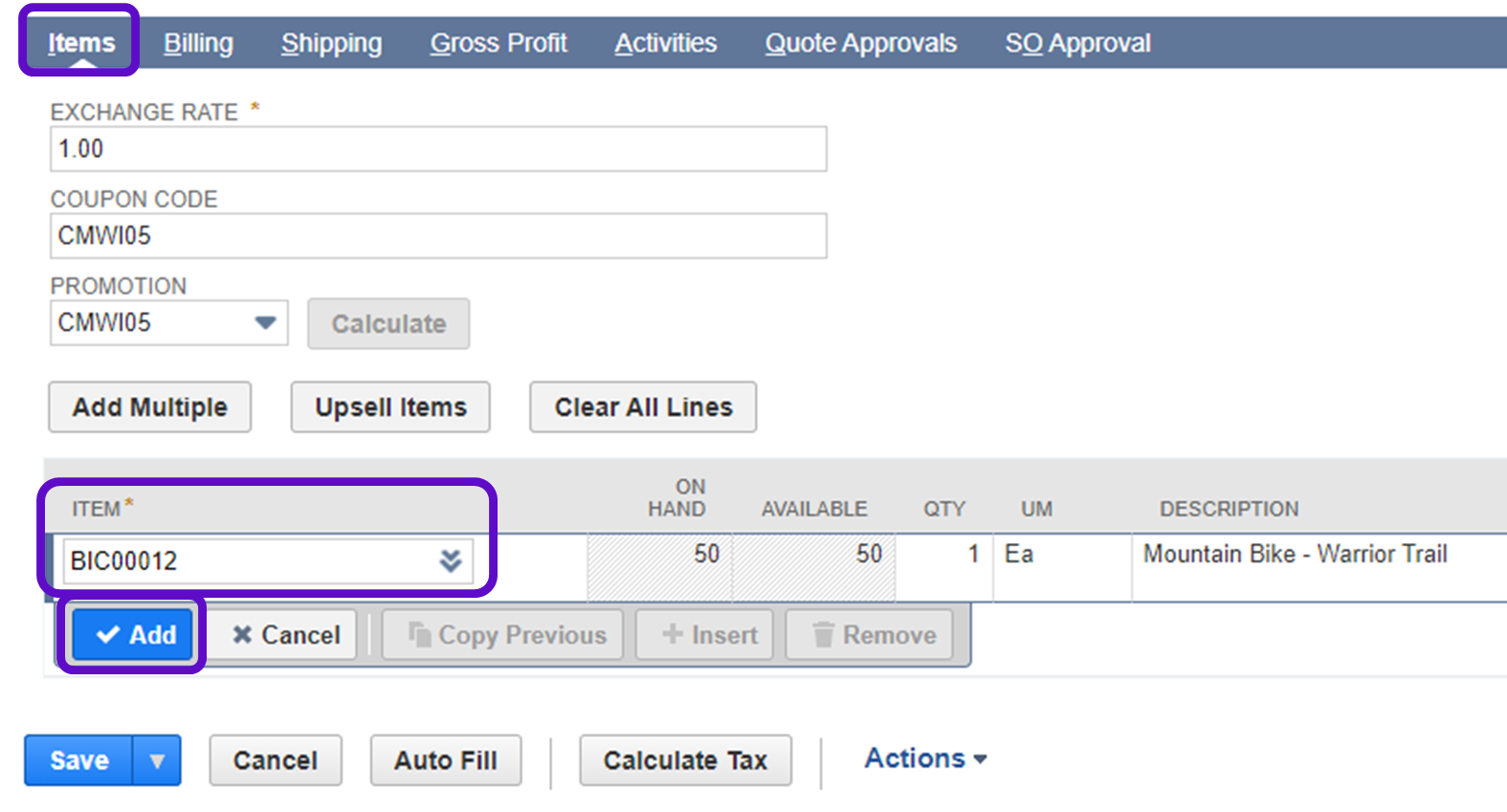Confirm the item line with Add
Screen dimensions: 1507x812
click(x=136, y=635)
